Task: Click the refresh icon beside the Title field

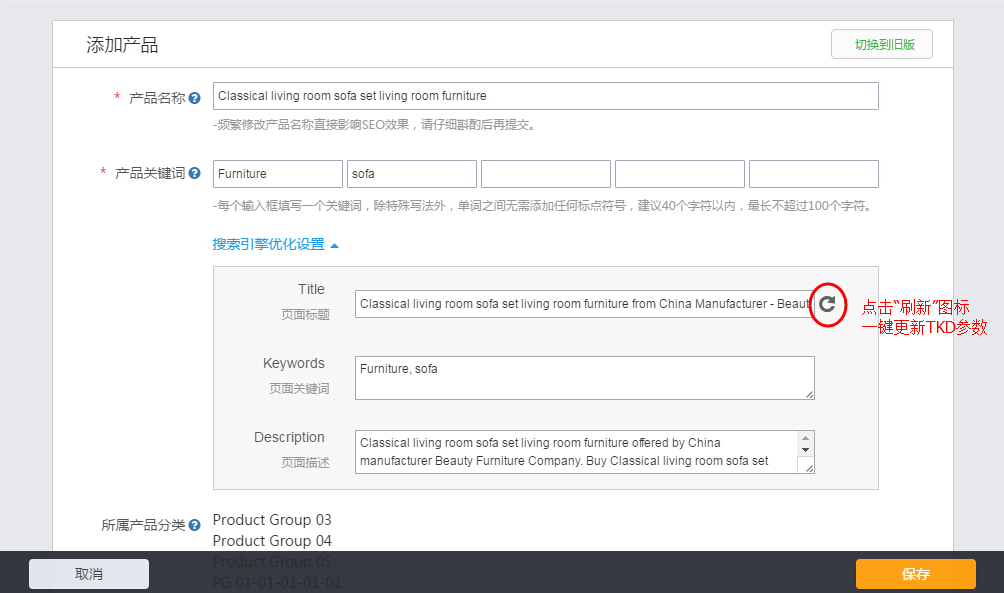Action: (x=827, y=304)
